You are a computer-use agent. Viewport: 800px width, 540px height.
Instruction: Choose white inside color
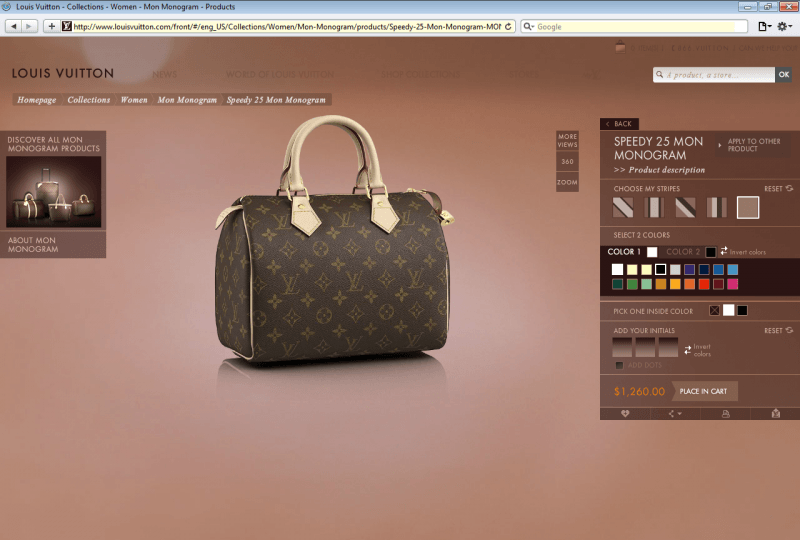(x=729, y=310)
